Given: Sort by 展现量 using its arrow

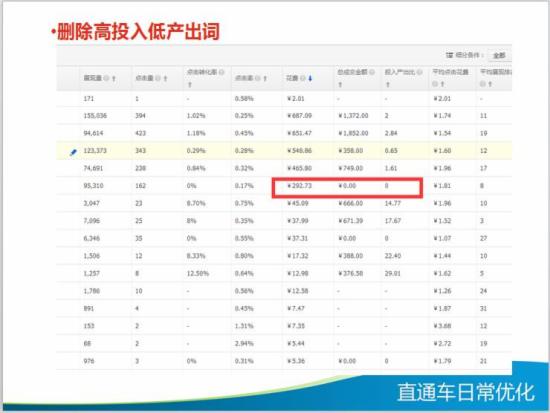Looking at the screenshot, I should pos(114,79).
